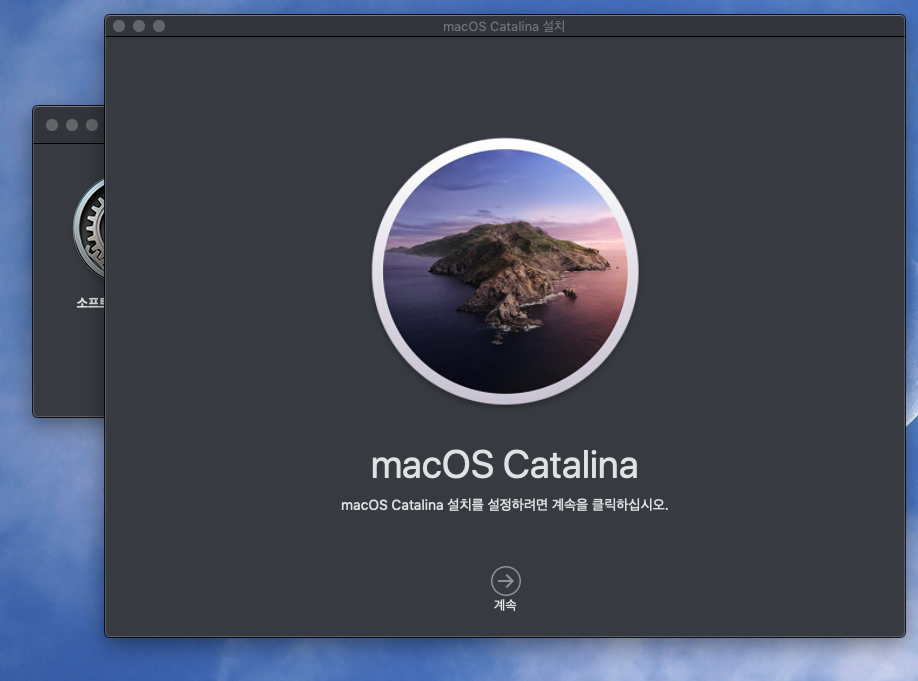Click the window title macOS Catalina 설치

pyautogui.click(x=504, y=26)
